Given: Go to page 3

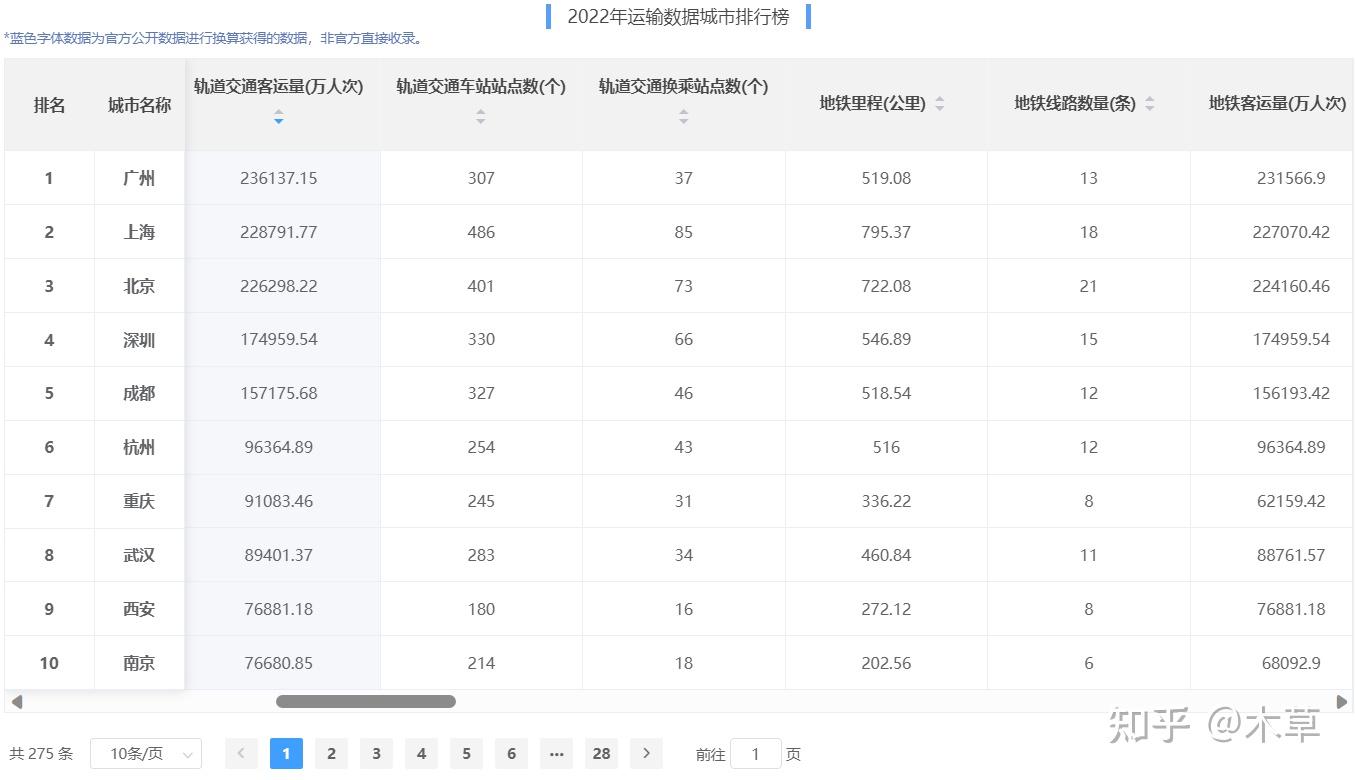Looking at the screenshot, I should point(376,754).
